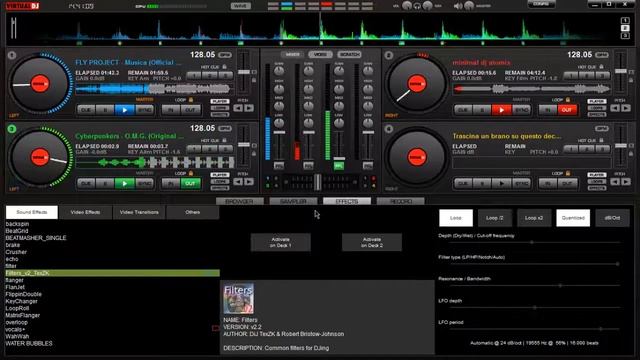The image size is (640, 360).
Task: Switch to Video Transitions tab
Action: click(139, 212)
